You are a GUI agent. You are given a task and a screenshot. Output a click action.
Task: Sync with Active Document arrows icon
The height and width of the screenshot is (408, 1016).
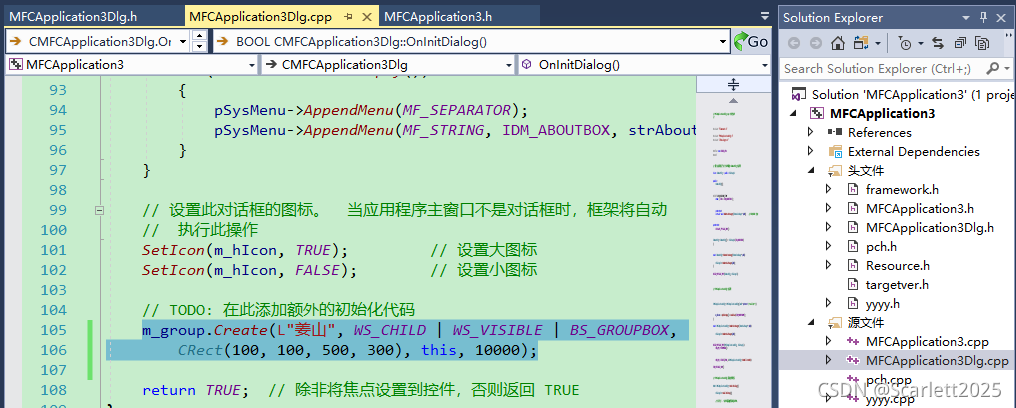point(938,43)
